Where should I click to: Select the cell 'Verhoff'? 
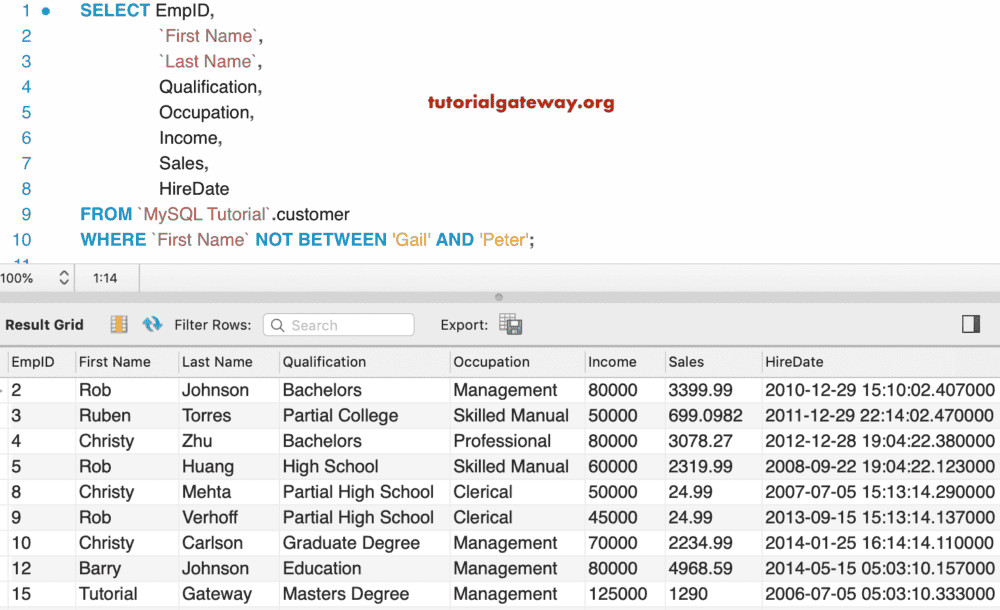[x=210, y=517]
